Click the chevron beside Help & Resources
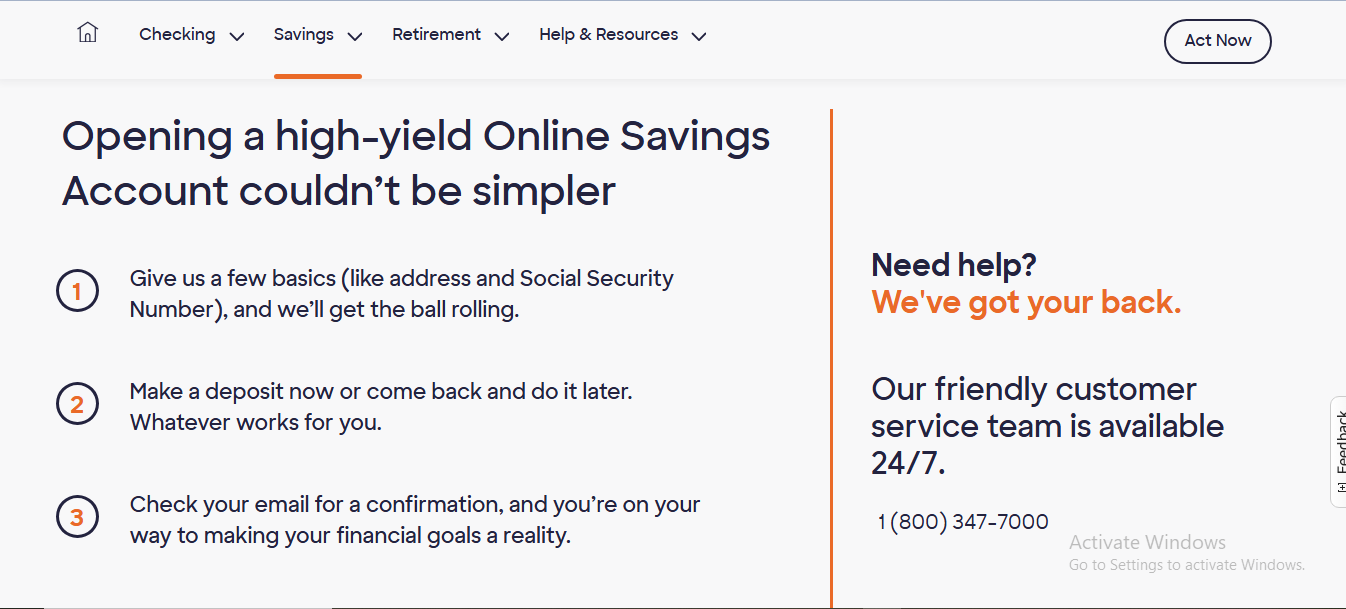This screenshot has height=609, width=1346. [x=697, y=35]
